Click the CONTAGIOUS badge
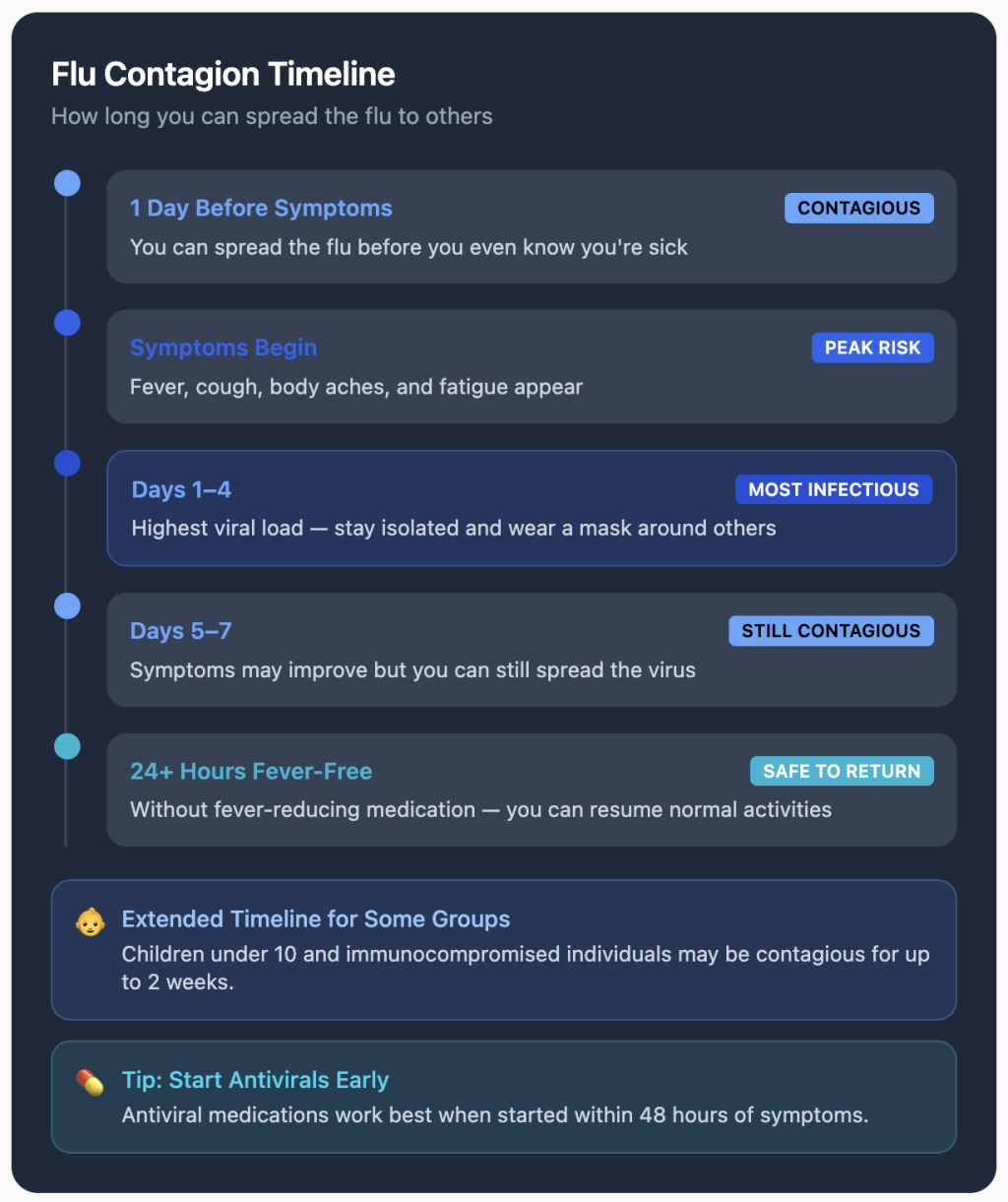This screenshot has width=1008, height=1202. point(858,208)
